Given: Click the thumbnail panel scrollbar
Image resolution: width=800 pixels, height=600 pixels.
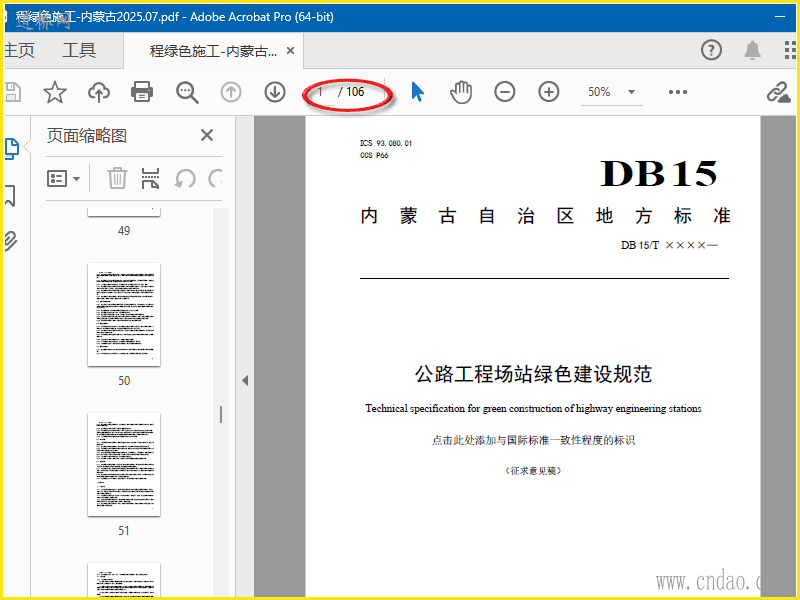Looking at the screenshot, I should coord(221,414).
